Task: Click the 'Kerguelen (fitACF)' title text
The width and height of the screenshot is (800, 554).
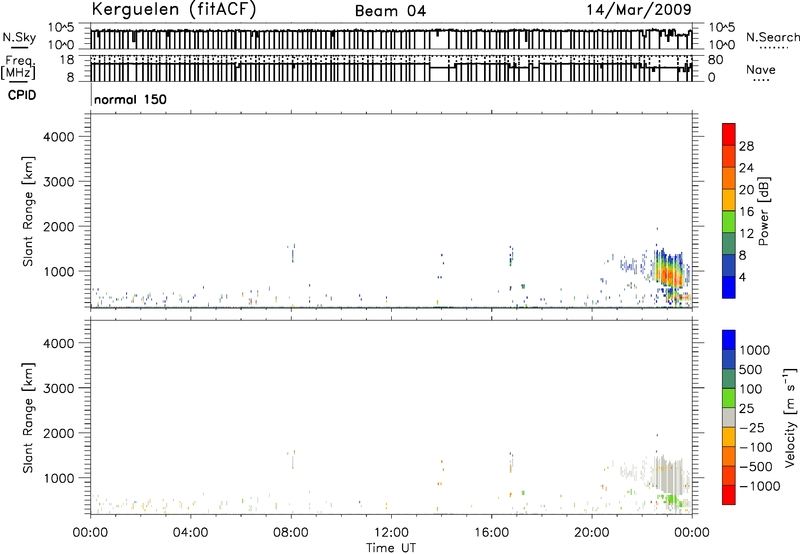Action: (173, 10)
